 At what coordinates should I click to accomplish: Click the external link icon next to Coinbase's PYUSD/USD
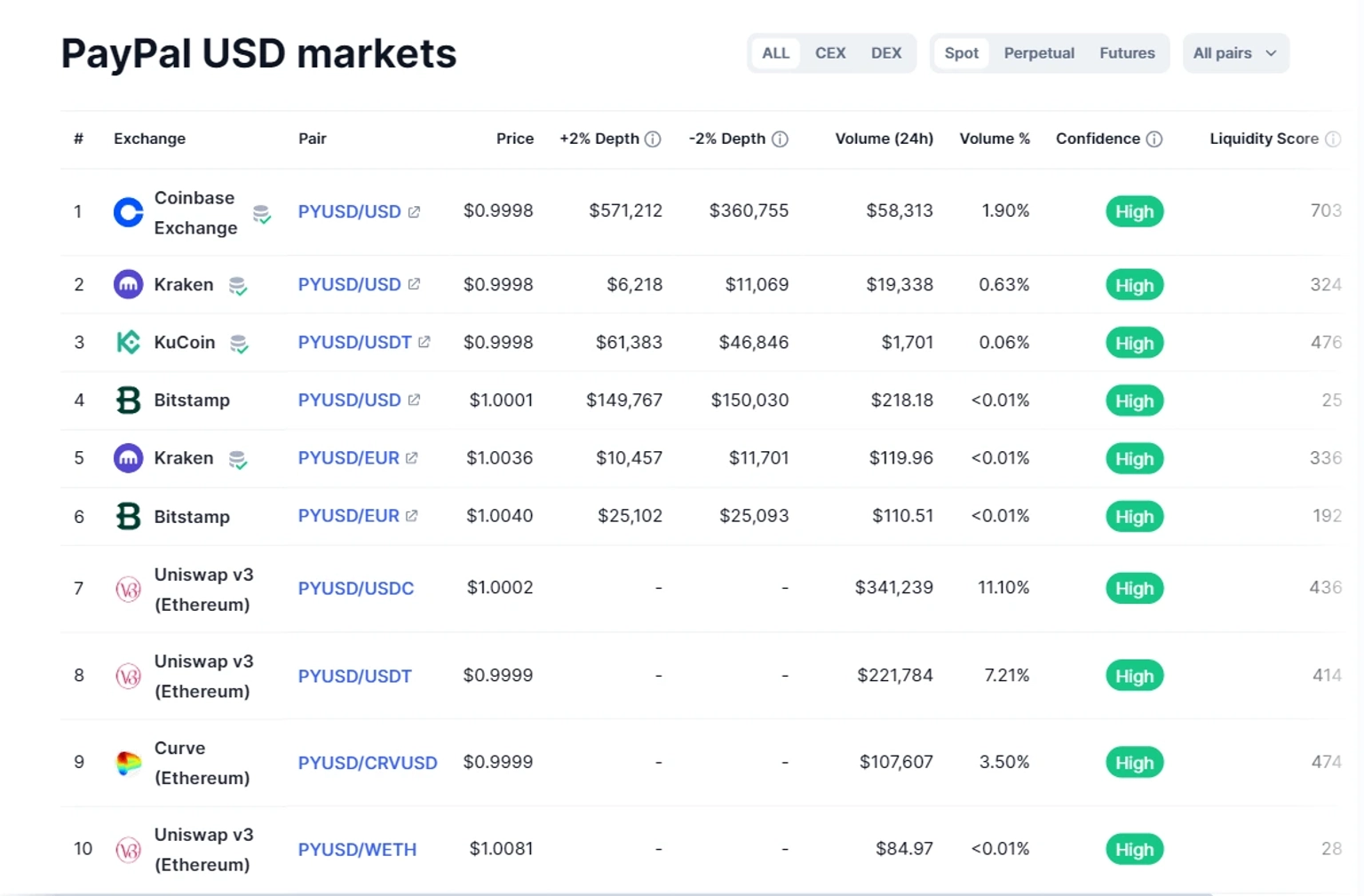click(414, 211)
